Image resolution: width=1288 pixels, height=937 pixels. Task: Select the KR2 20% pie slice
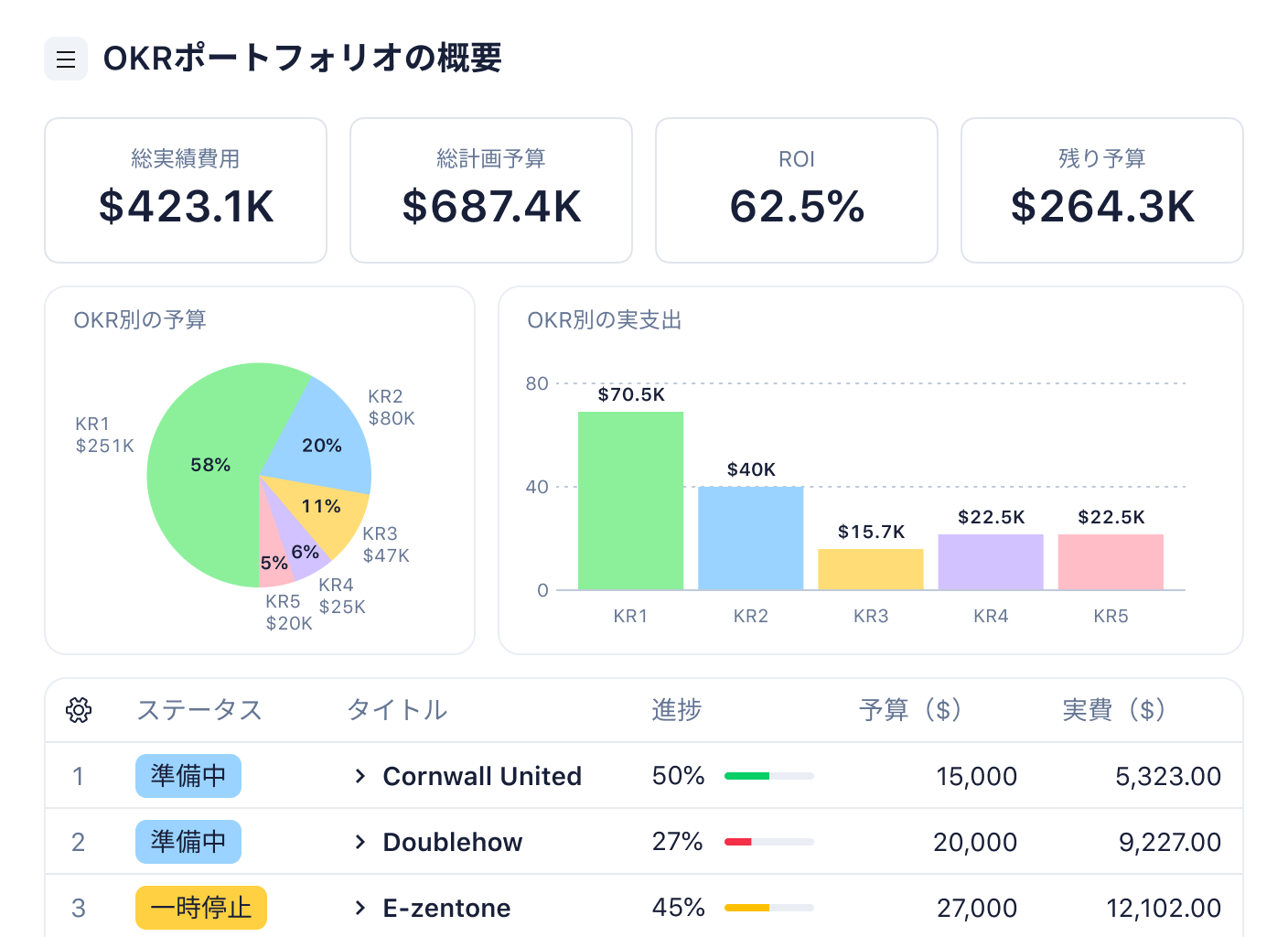click(x=320, y=446)
